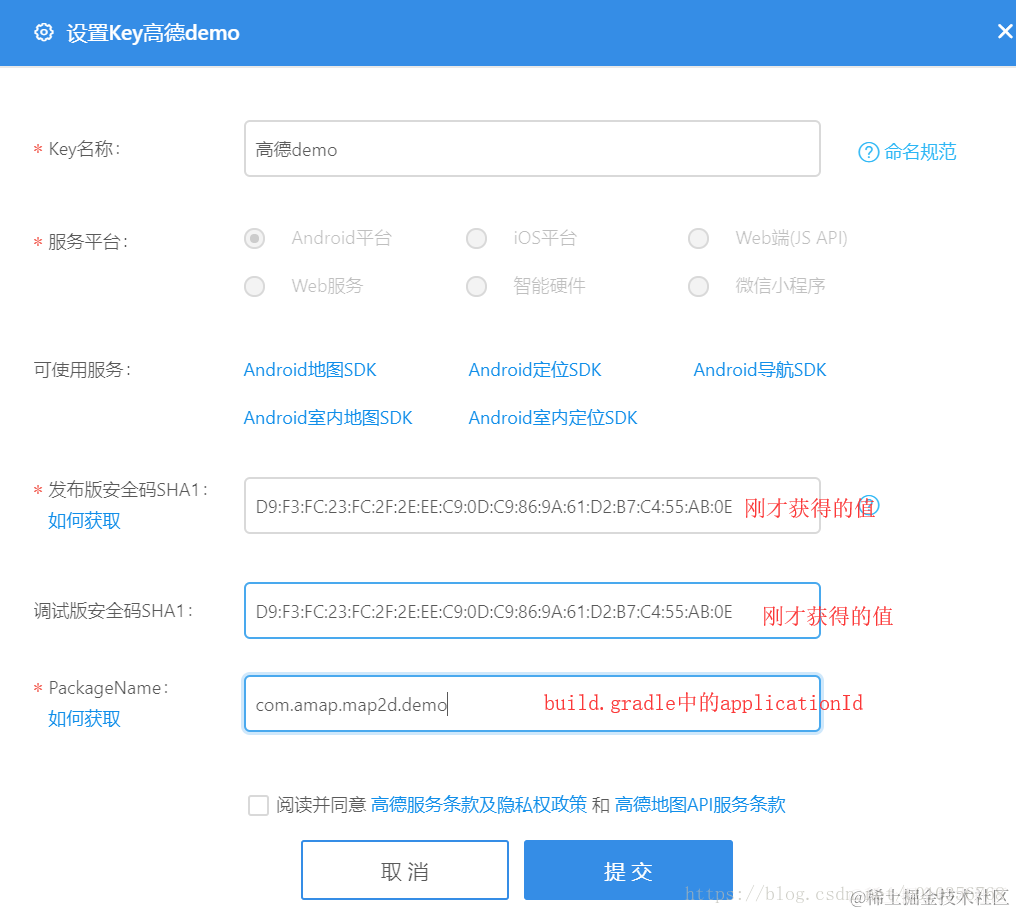Select the Web服务 radio button

[254, 286]
